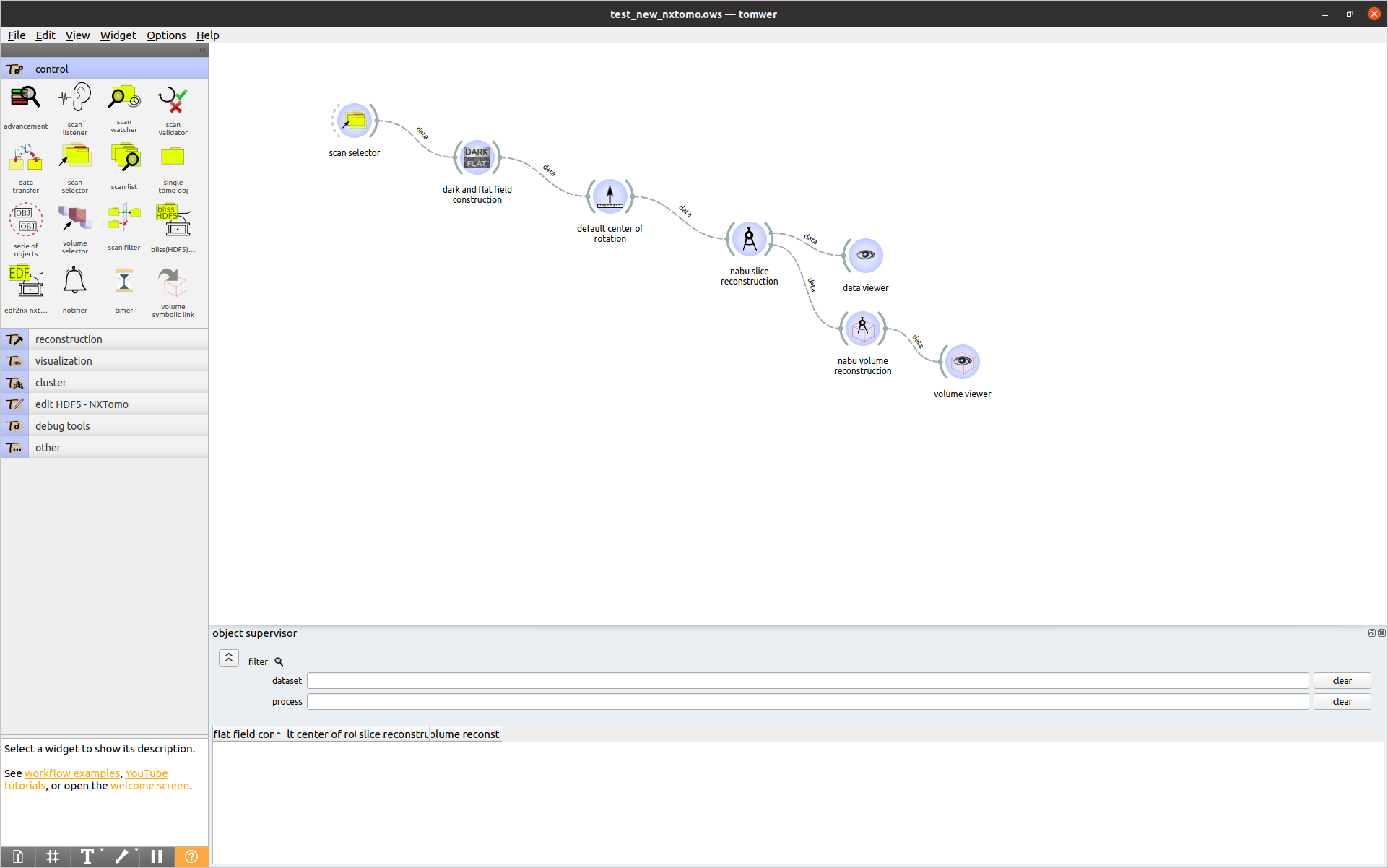Expand the visualization category
This screenshot has height=868, width=1388.
click(105, 360)
